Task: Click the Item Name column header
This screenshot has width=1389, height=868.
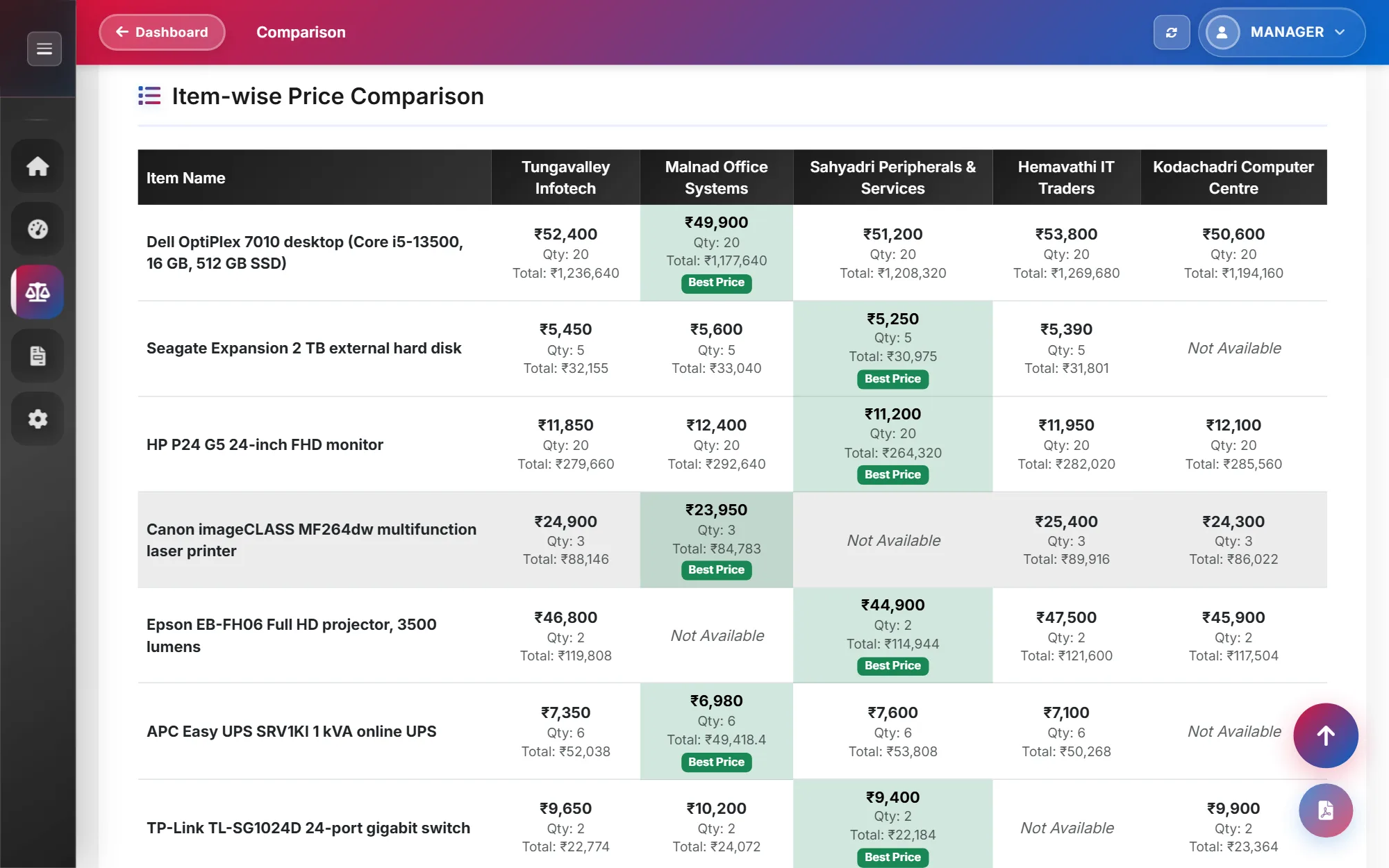Action: pos(314,178)
